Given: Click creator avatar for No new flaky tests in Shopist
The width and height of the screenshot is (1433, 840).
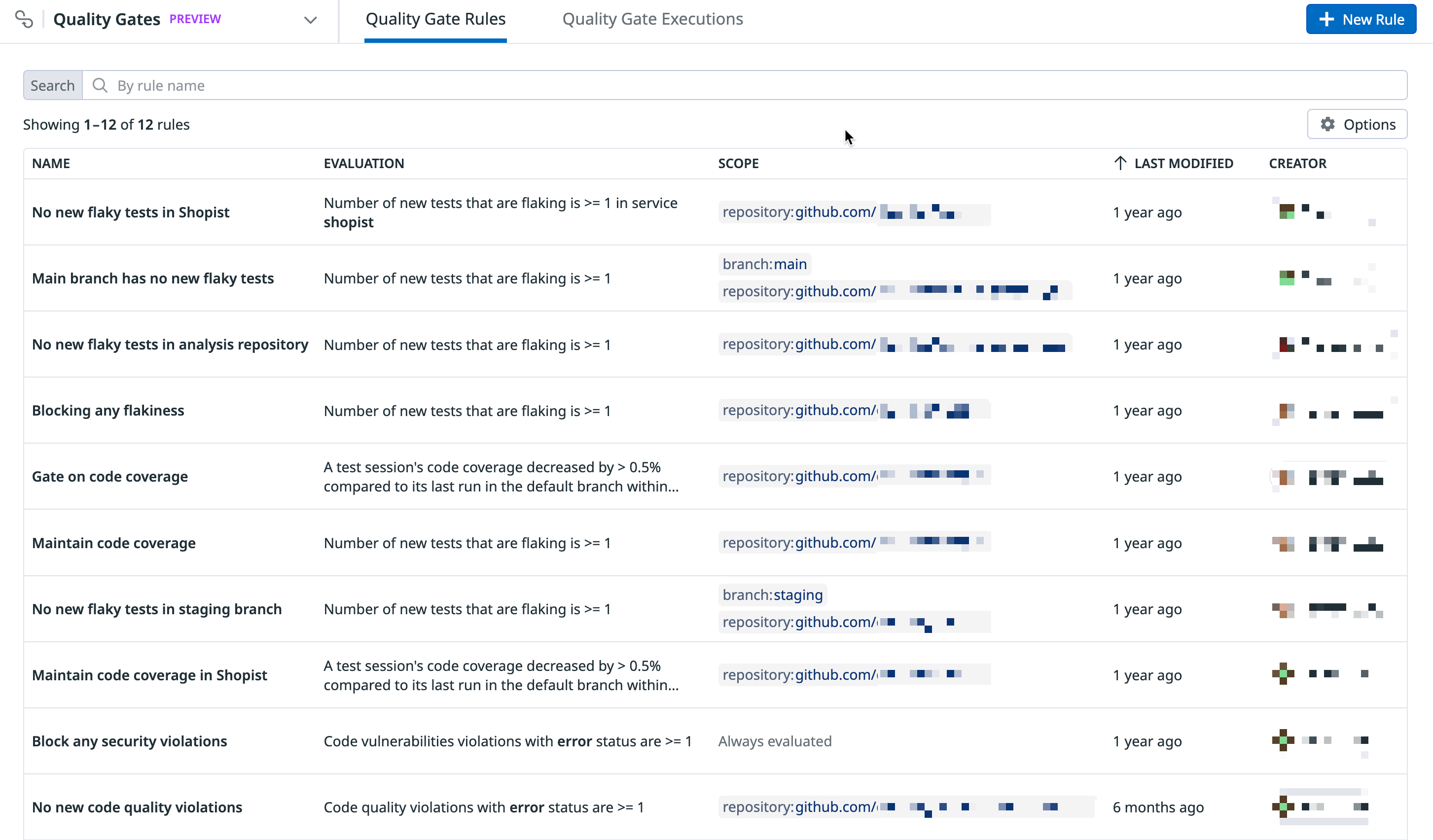Looking at the screenshot, I should [x=1286, y=211].
